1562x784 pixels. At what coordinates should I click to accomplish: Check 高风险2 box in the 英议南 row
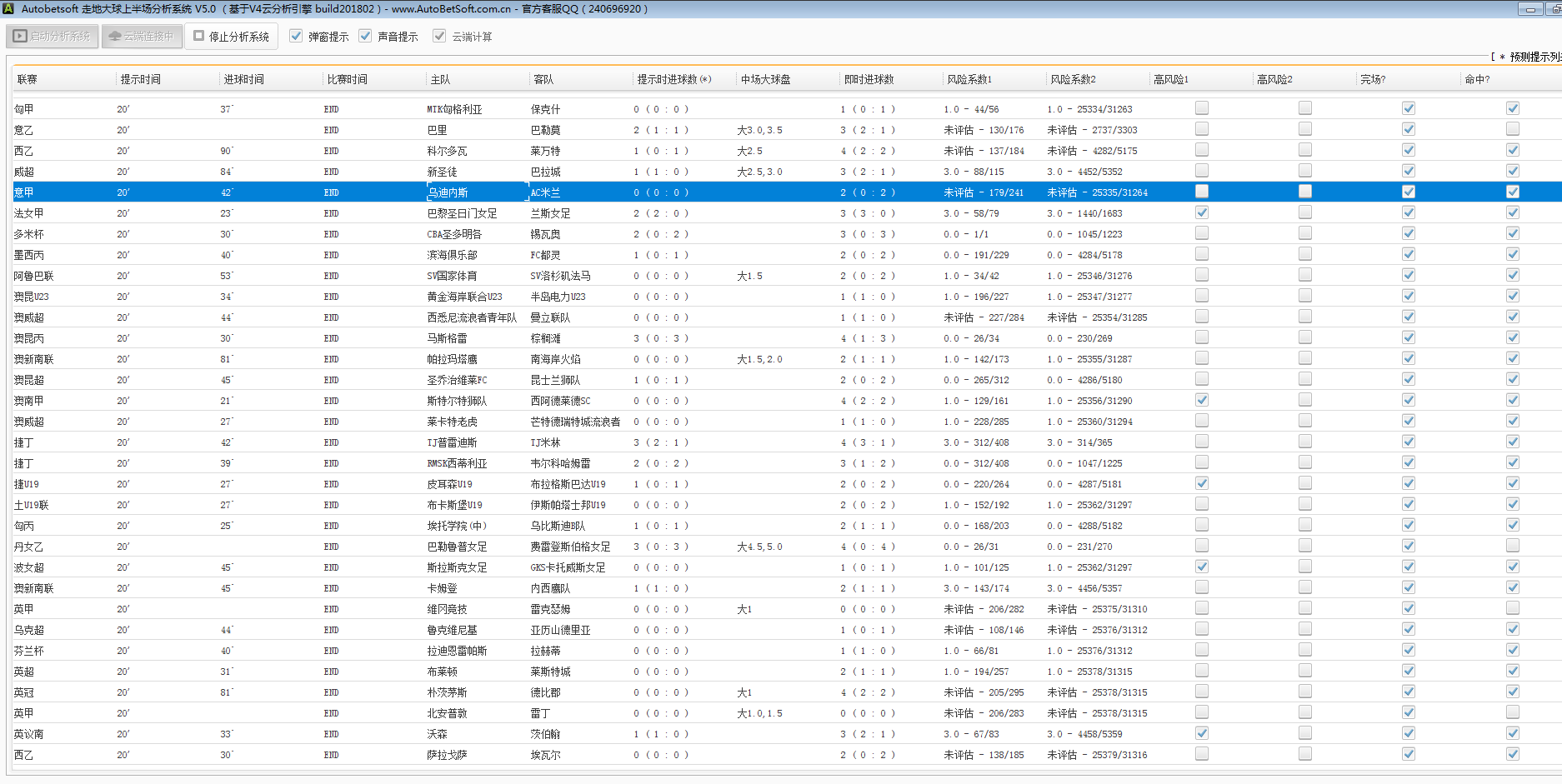tap(1304, 733)
